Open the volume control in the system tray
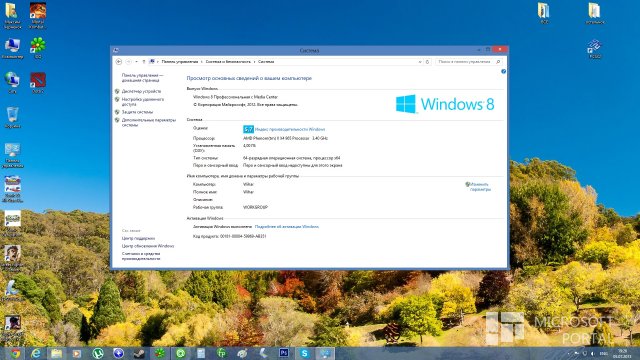 tap(593, 353)
